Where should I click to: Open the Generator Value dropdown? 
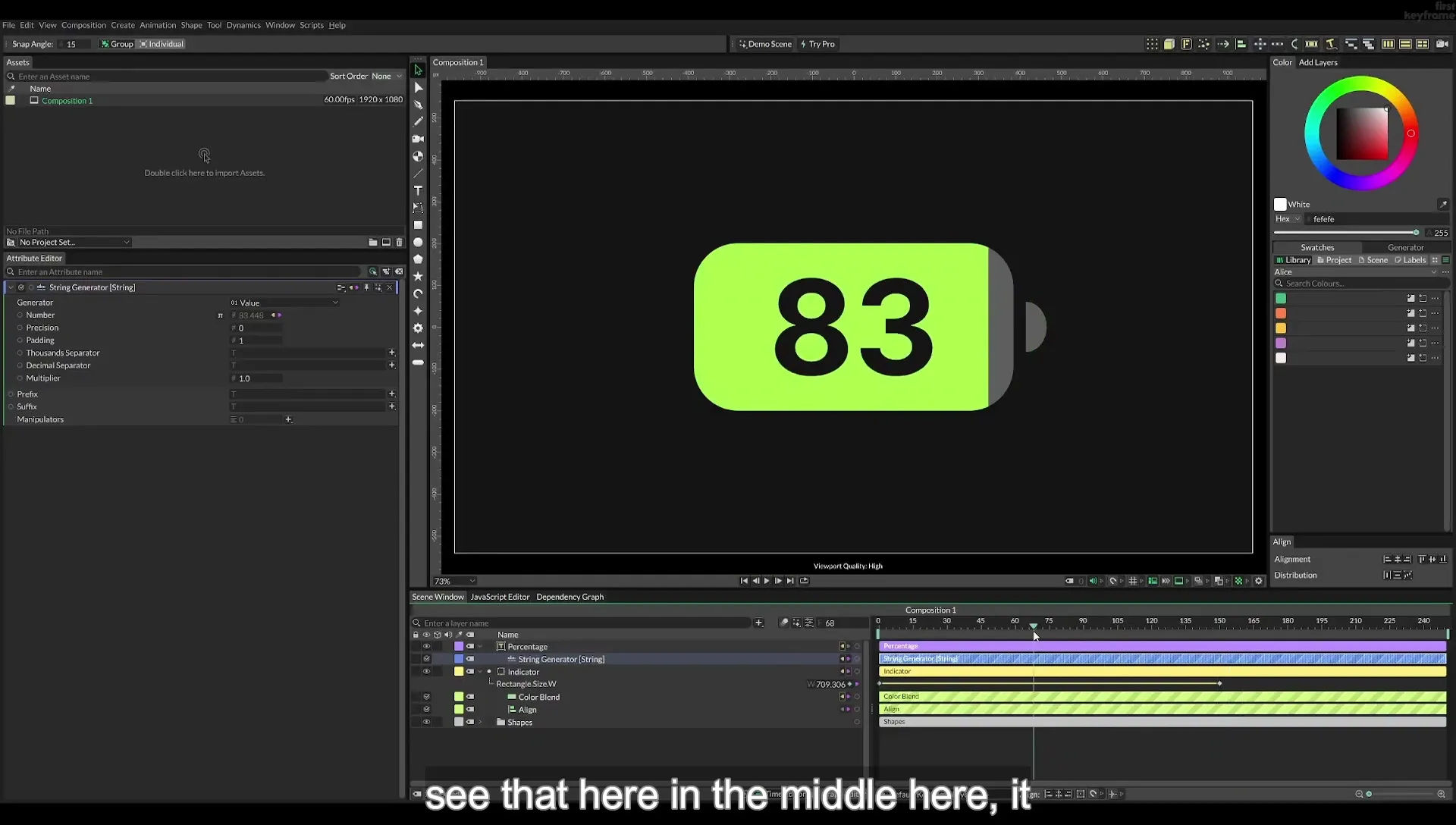[x=284, y=303]
